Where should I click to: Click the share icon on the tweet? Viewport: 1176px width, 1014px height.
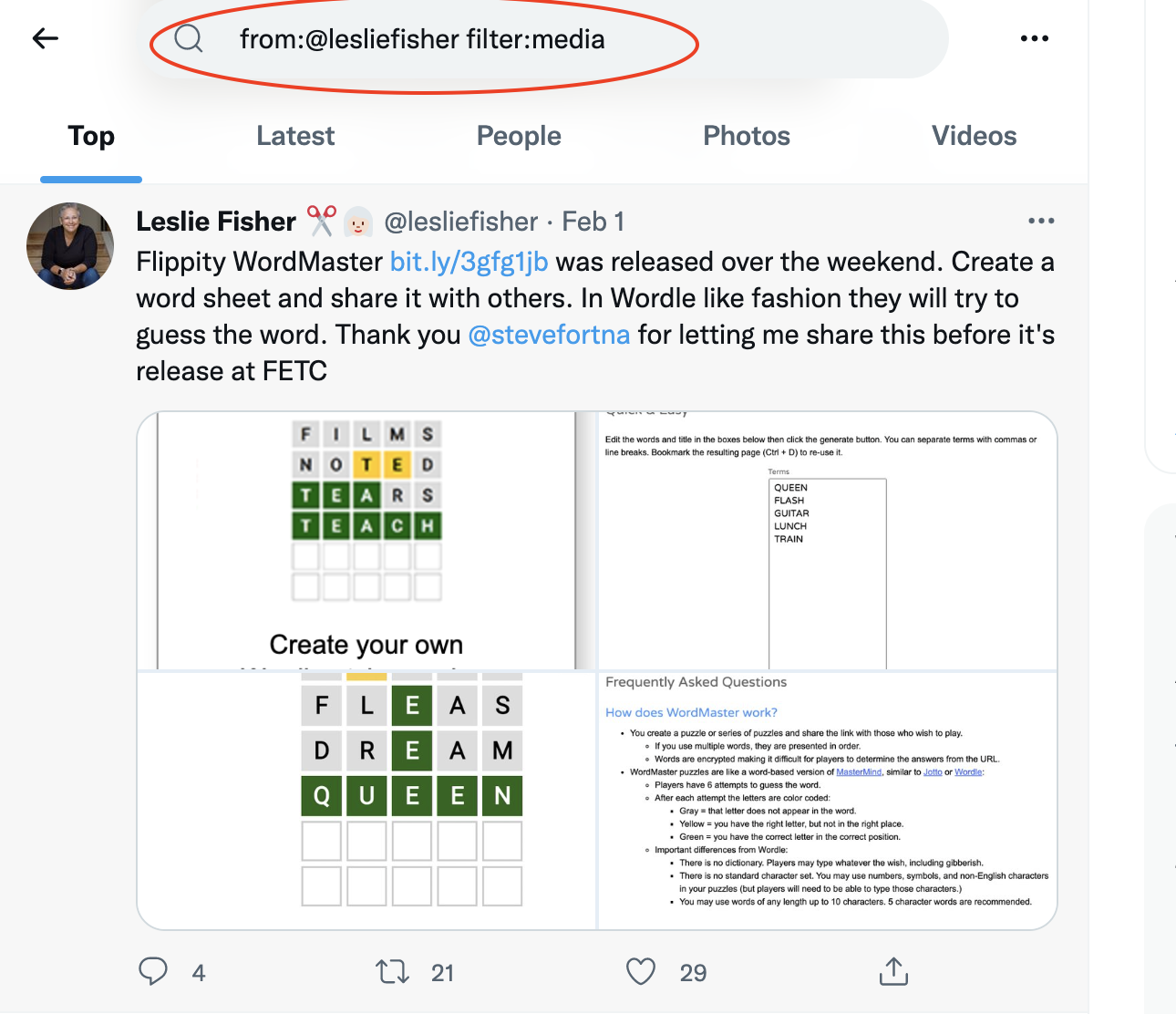tap(893, 972)
